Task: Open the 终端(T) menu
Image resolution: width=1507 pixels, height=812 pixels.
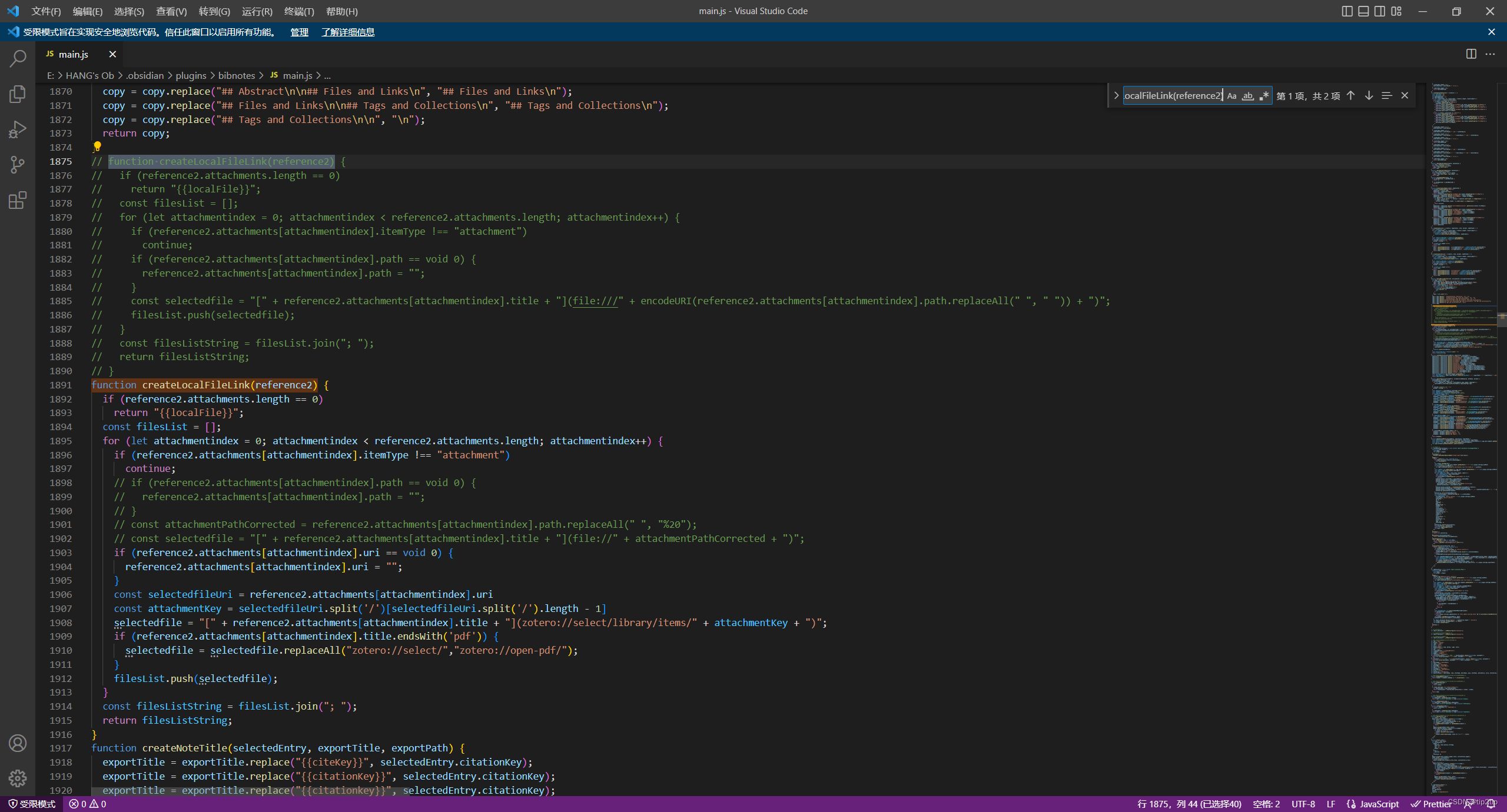Action: click(299, 11)
